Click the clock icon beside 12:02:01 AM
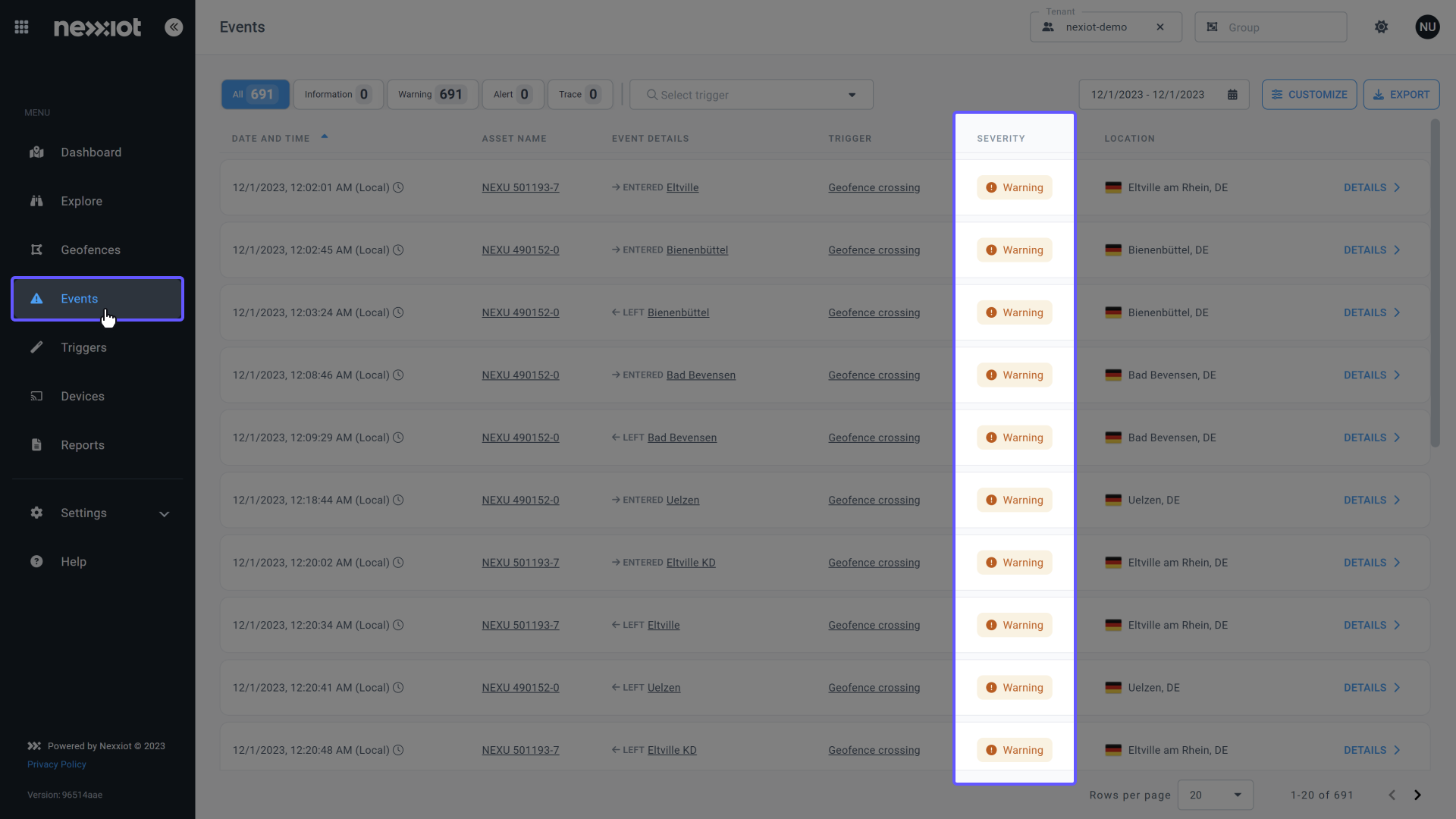Image resolution: width=1456 pixels, height=819 pixels. pos(398,187)
